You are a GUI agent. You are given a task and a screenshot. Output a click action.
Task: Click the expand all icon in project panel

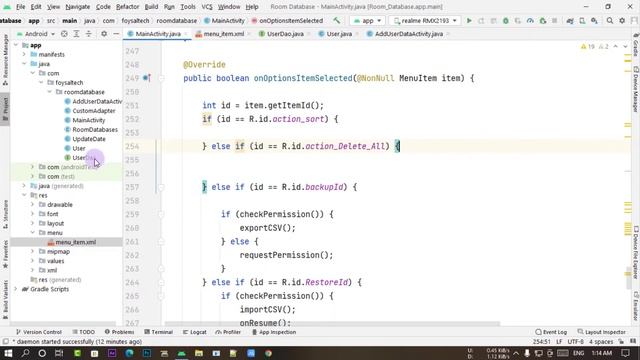pyautogui.click(x=76, y=34)
